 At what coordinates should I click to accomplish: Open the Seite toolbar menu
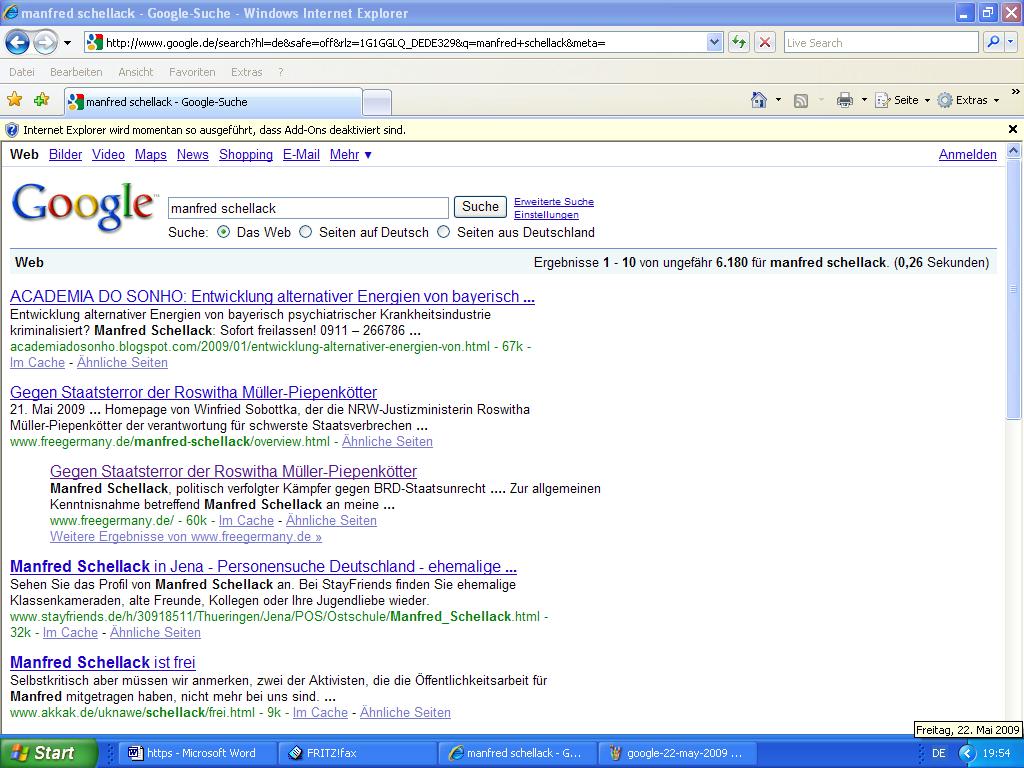click(903, 100)
